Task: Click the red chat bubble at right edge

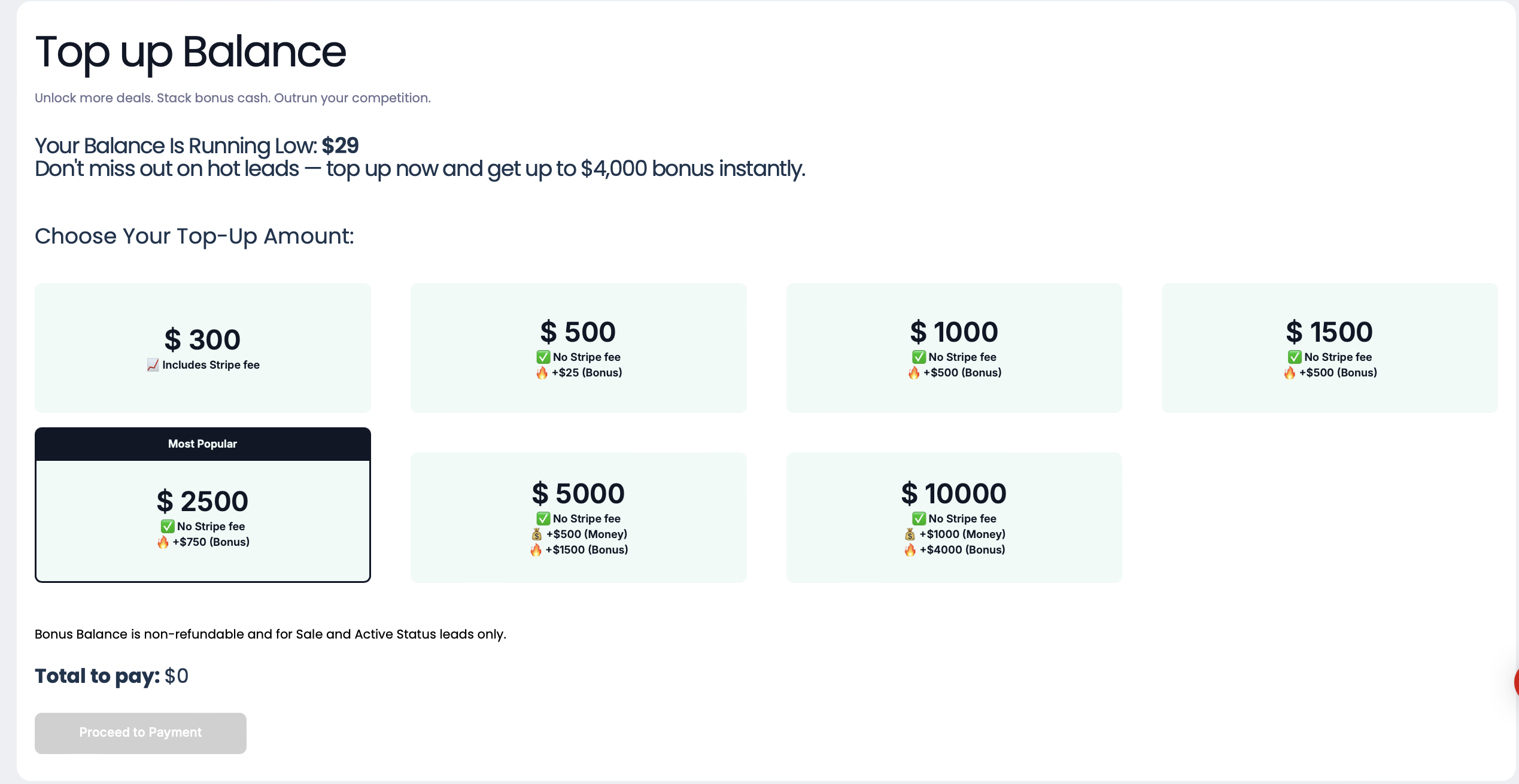Action: (x=1515, y=682)
